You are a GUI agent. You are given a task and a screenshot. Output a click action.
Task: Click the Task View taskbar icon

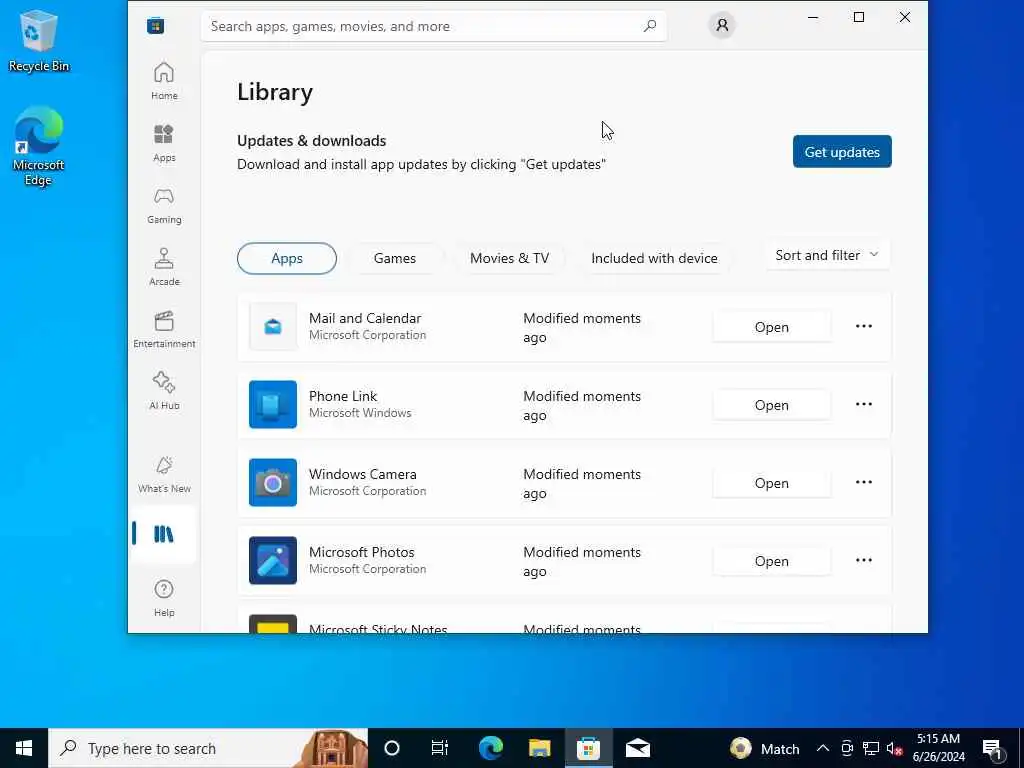click(440, 748)
